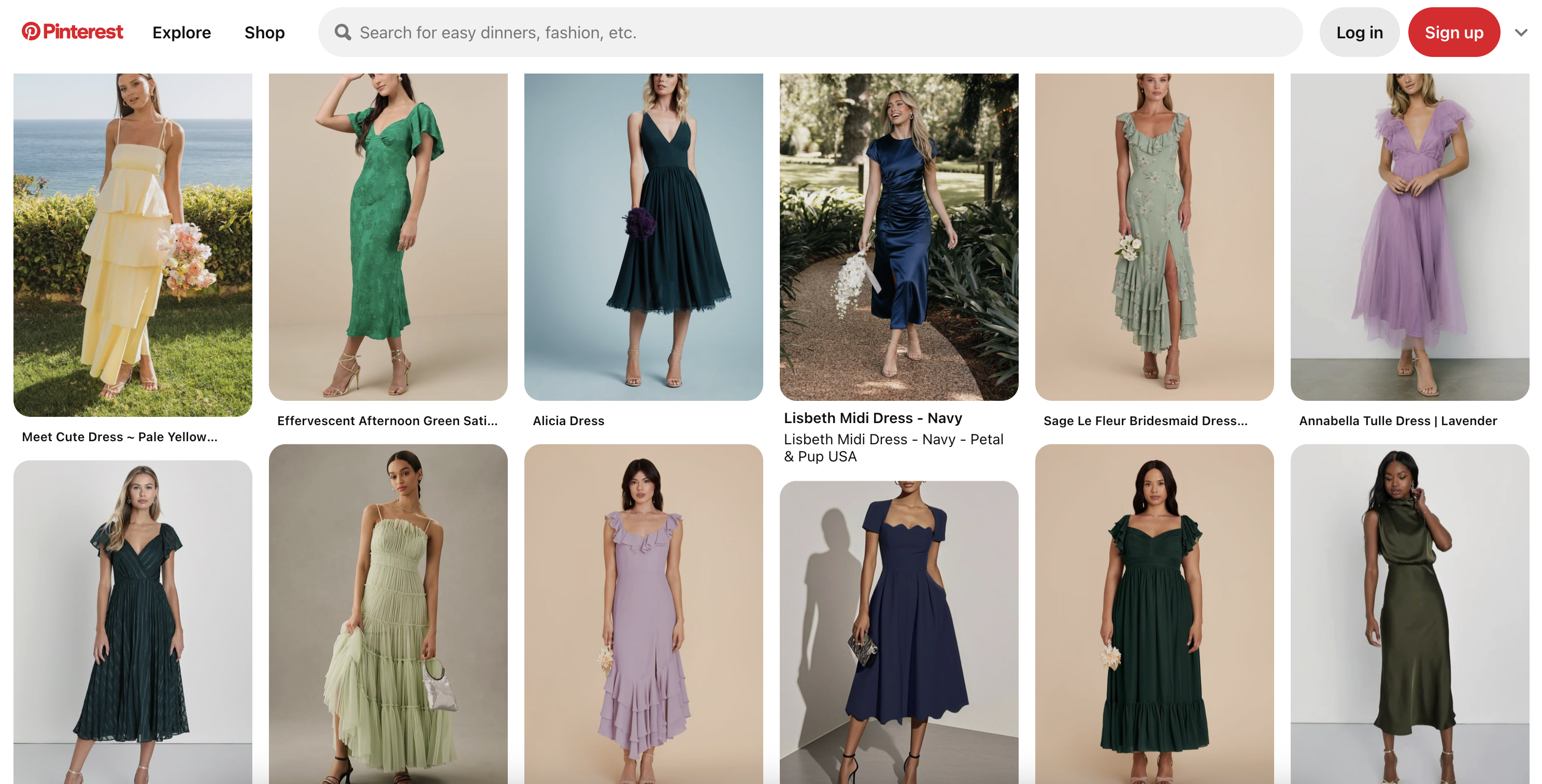Click the 'Alicia Dress' title

569,421
